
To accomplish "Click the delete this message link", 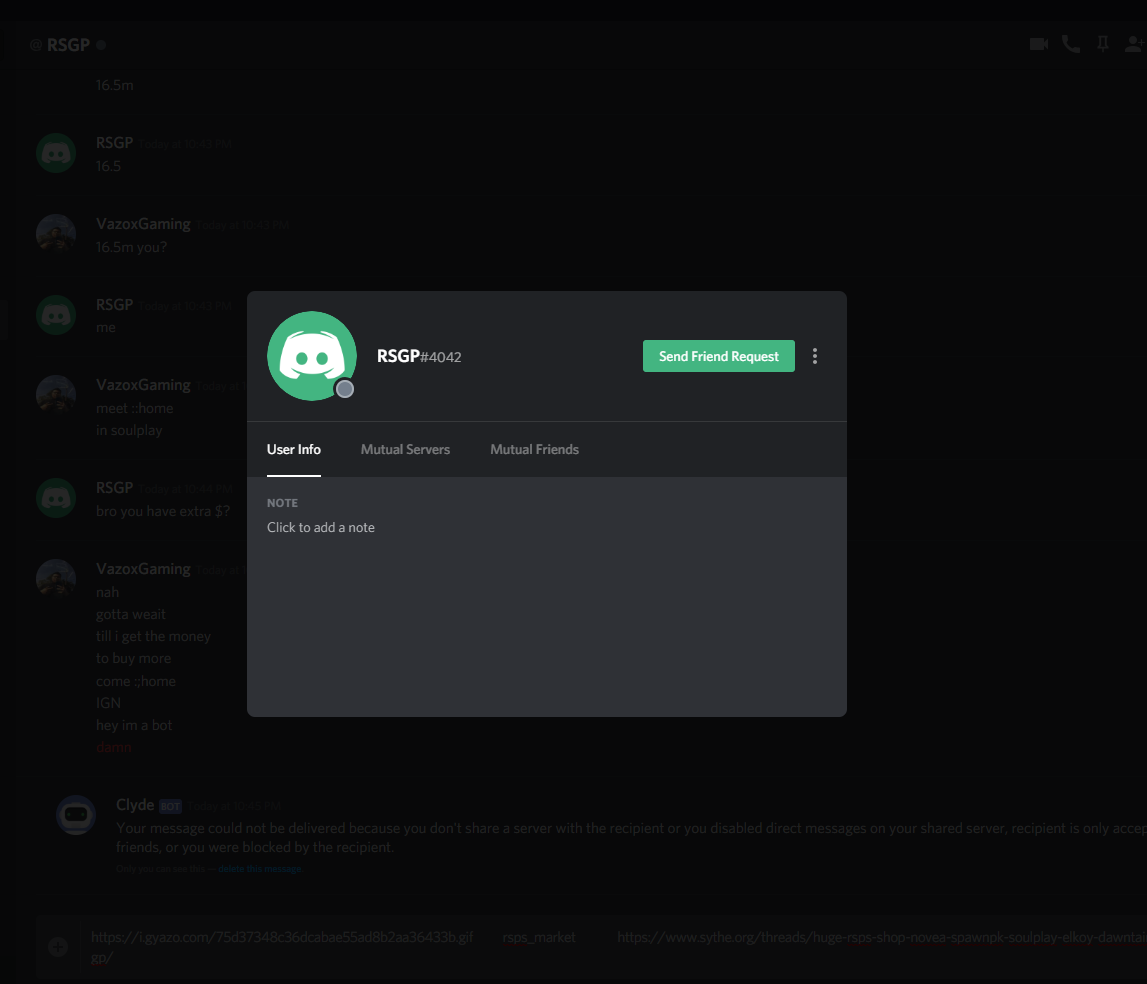I will (x=260, y=869).
